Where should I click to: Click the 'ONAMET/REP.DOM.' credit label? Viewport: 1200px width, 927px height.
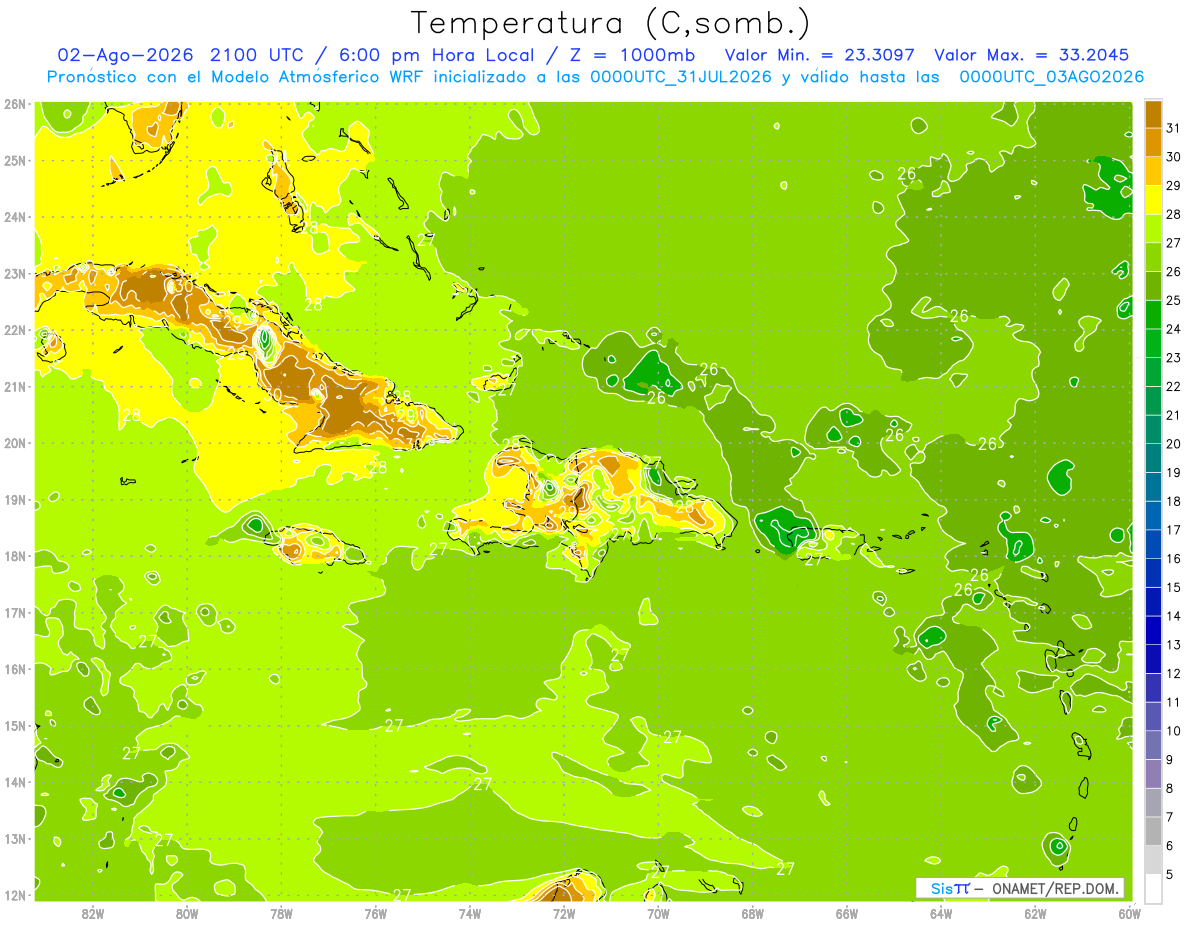coord(1054,888)
